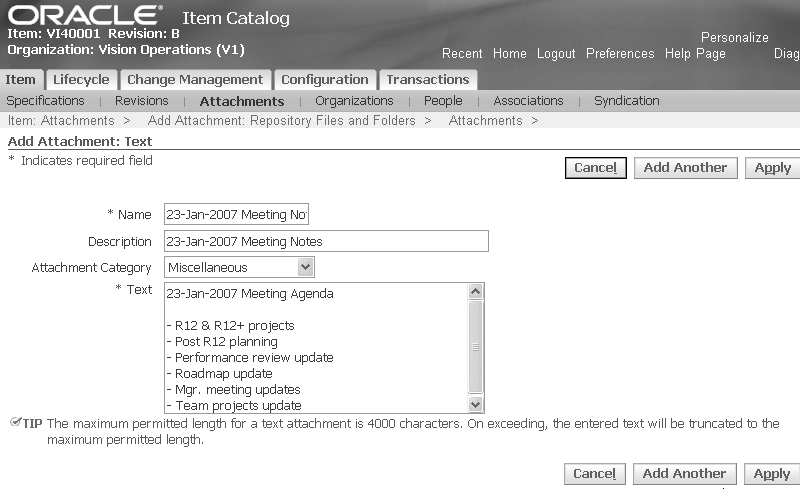Open the Transactions tab
The height and width of the screenshot is (489, 800).
(x=428, y=80)
